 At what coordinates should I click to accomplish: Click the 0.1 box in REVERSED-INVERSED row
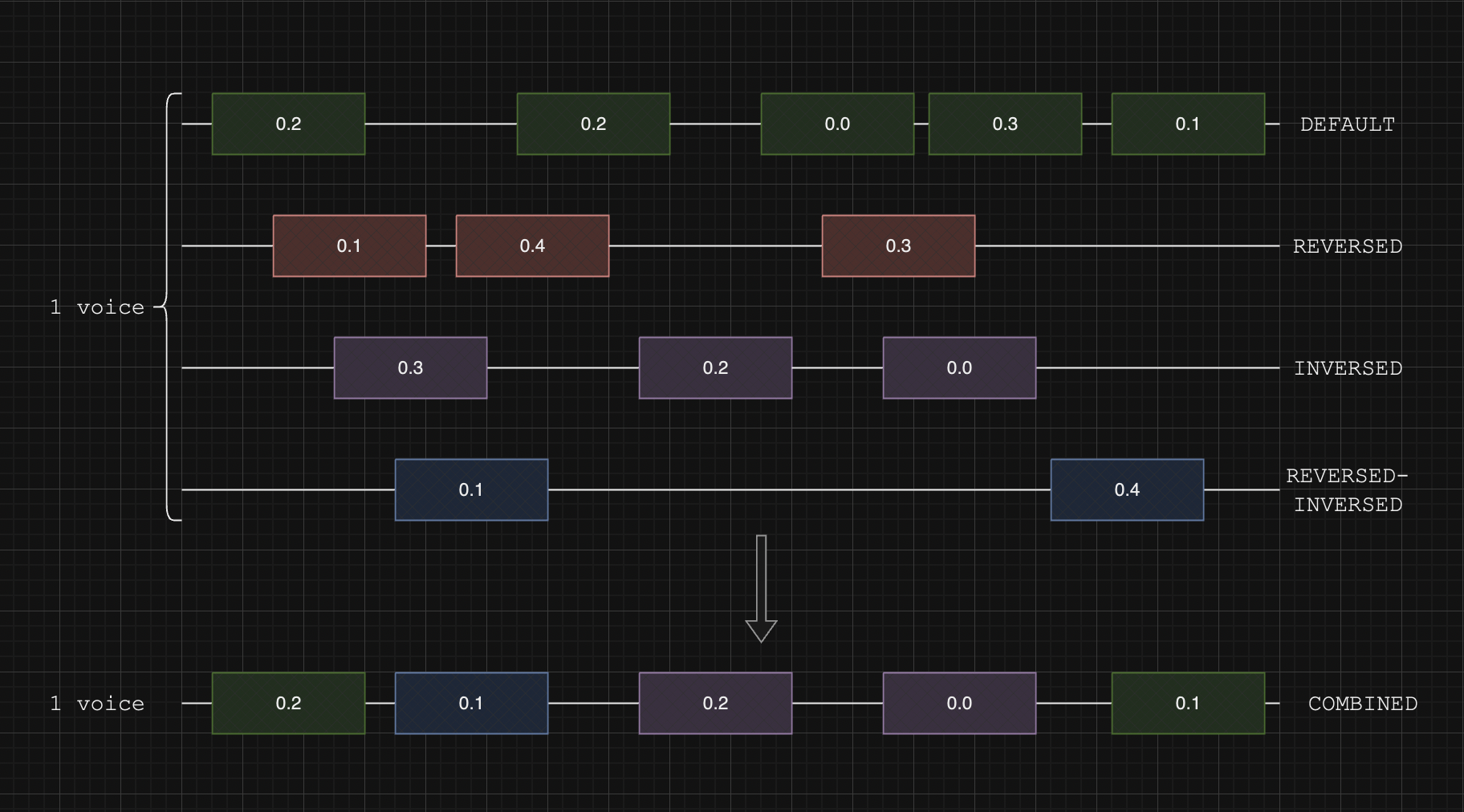(471, 489)
